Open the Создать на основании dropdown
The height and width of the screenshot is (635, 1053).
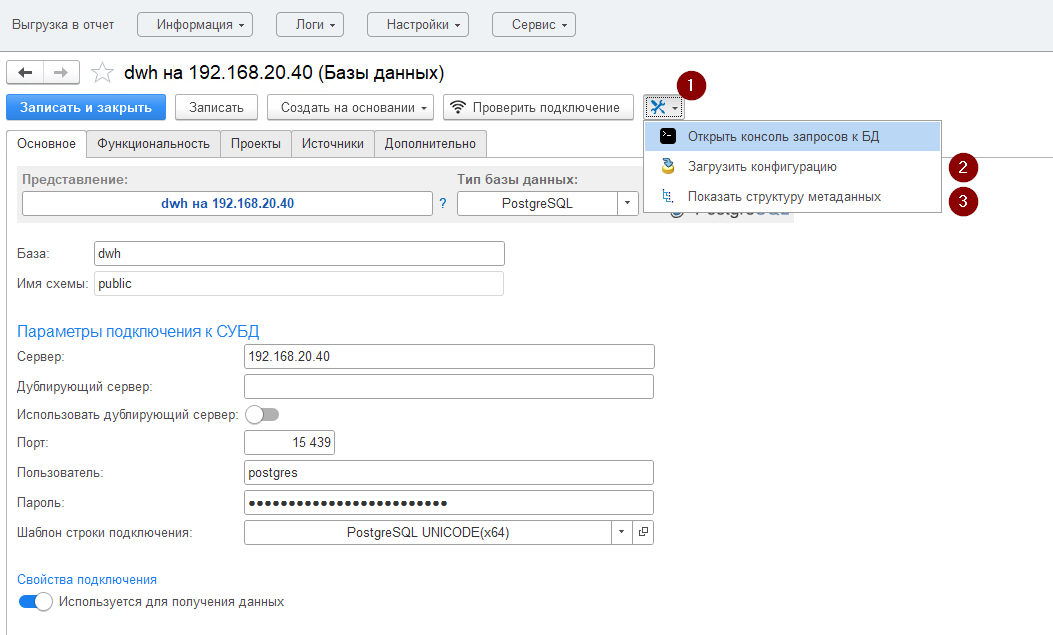(x=354, y=107)
